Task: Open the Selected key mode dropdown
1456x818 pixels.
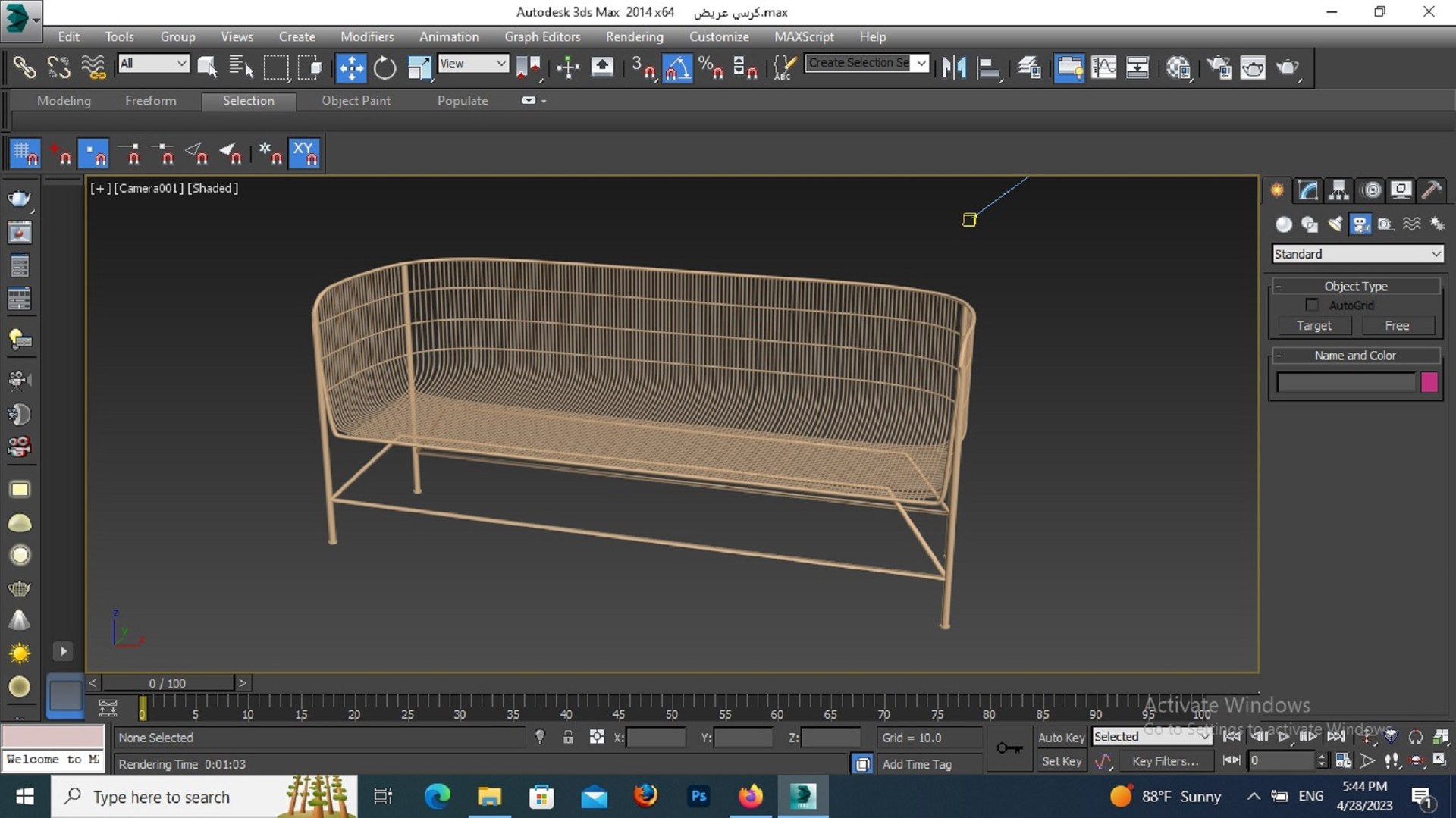Action: pos(1152,737)
